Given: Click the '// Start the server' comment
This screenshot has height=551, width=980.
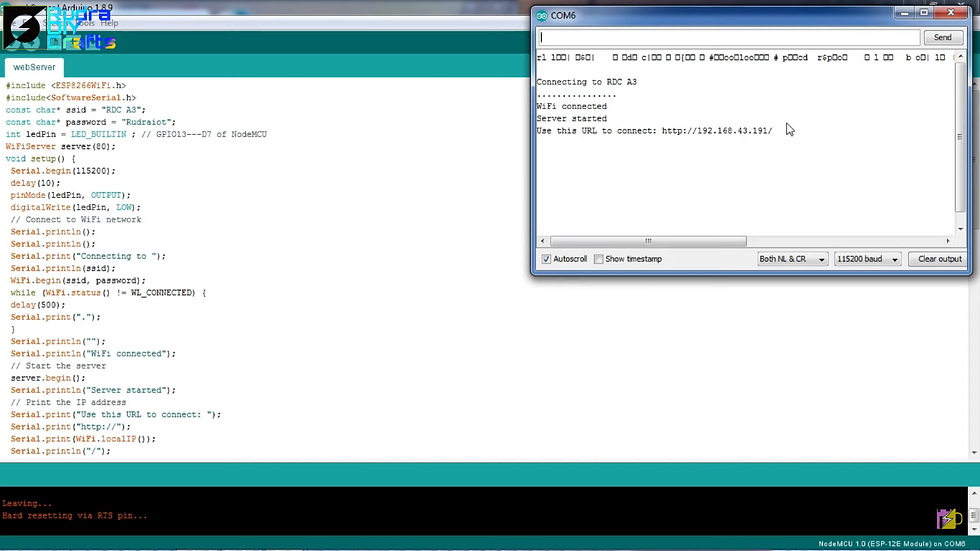Looking at the screenshot, I should (x=58, y=366).
